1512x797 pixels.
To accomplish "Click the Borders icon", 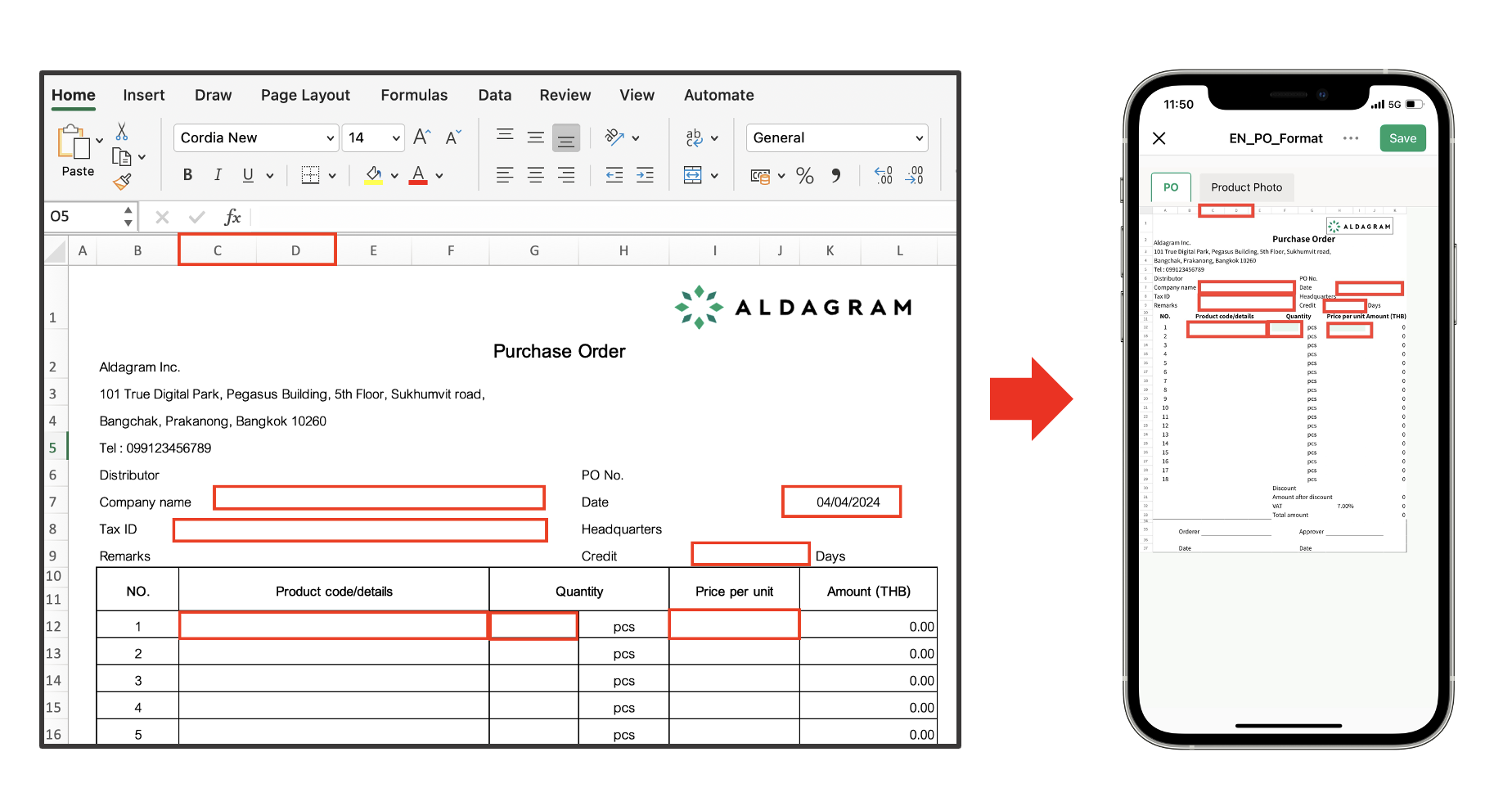I will click(x=310, y=175).
